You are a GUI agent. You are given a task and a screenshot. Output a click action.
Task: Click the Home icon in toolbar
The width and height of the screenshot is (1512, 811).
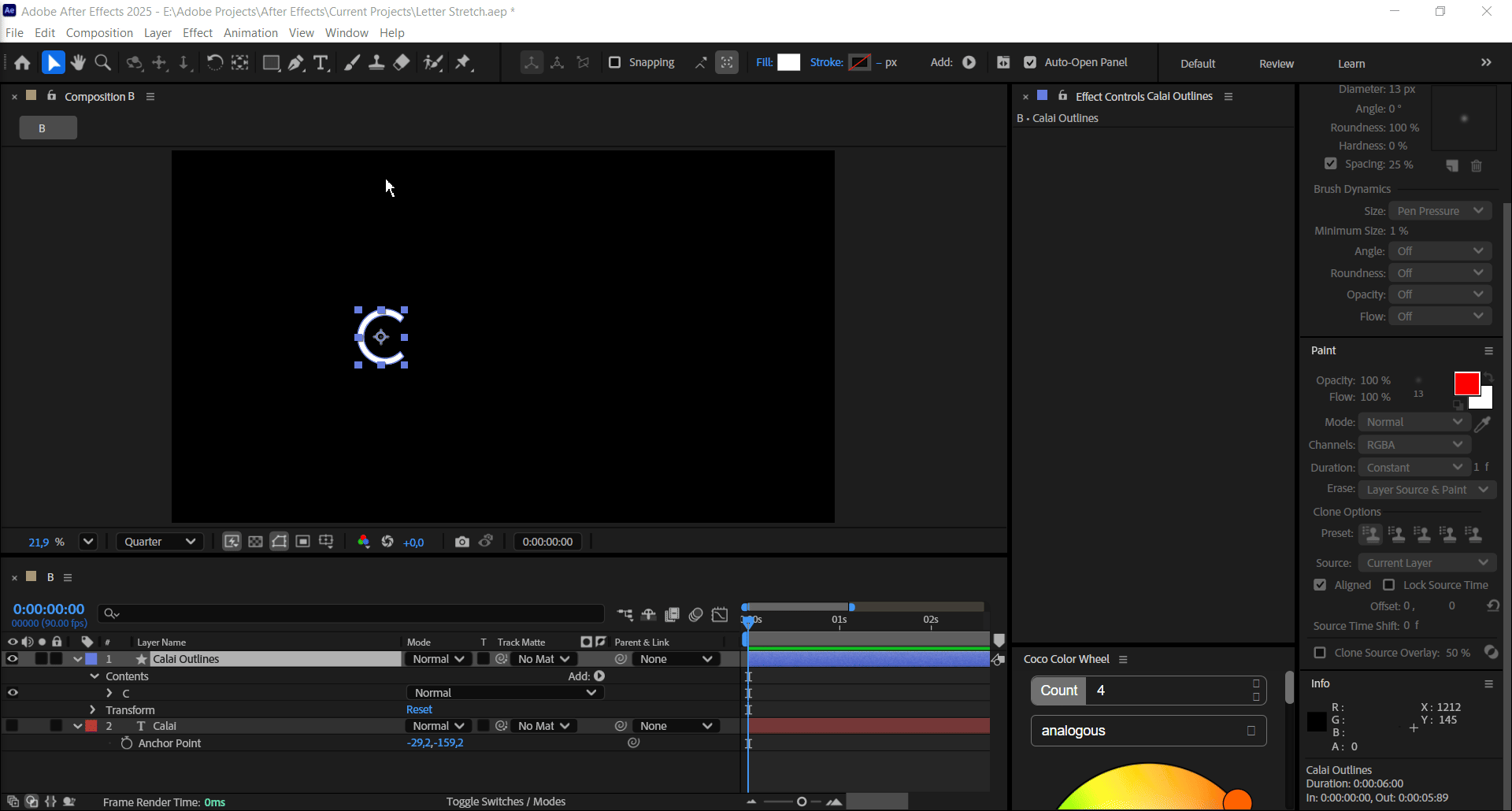pos(22,63)
